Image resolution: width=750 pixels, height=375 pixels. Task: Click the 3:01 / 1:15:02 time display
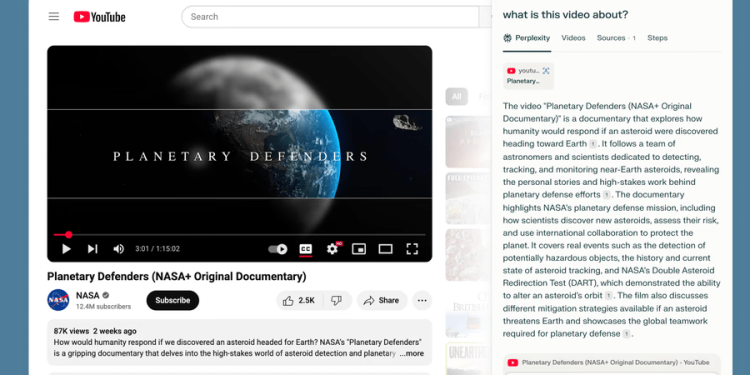click(x=157, y=249)
